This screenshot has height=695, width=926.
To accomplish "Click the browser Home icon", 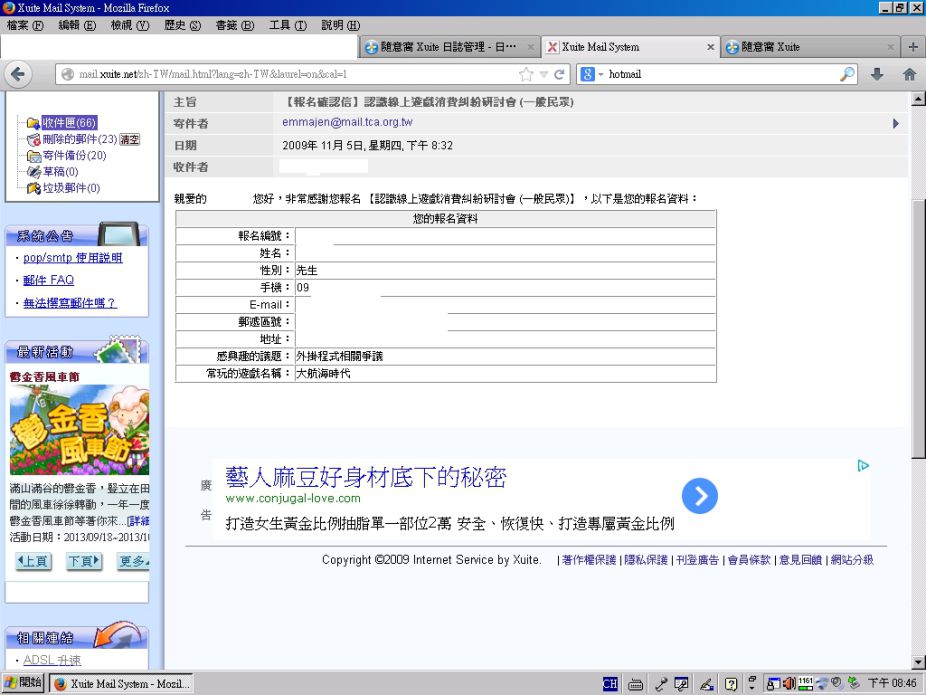I will 908,73.
